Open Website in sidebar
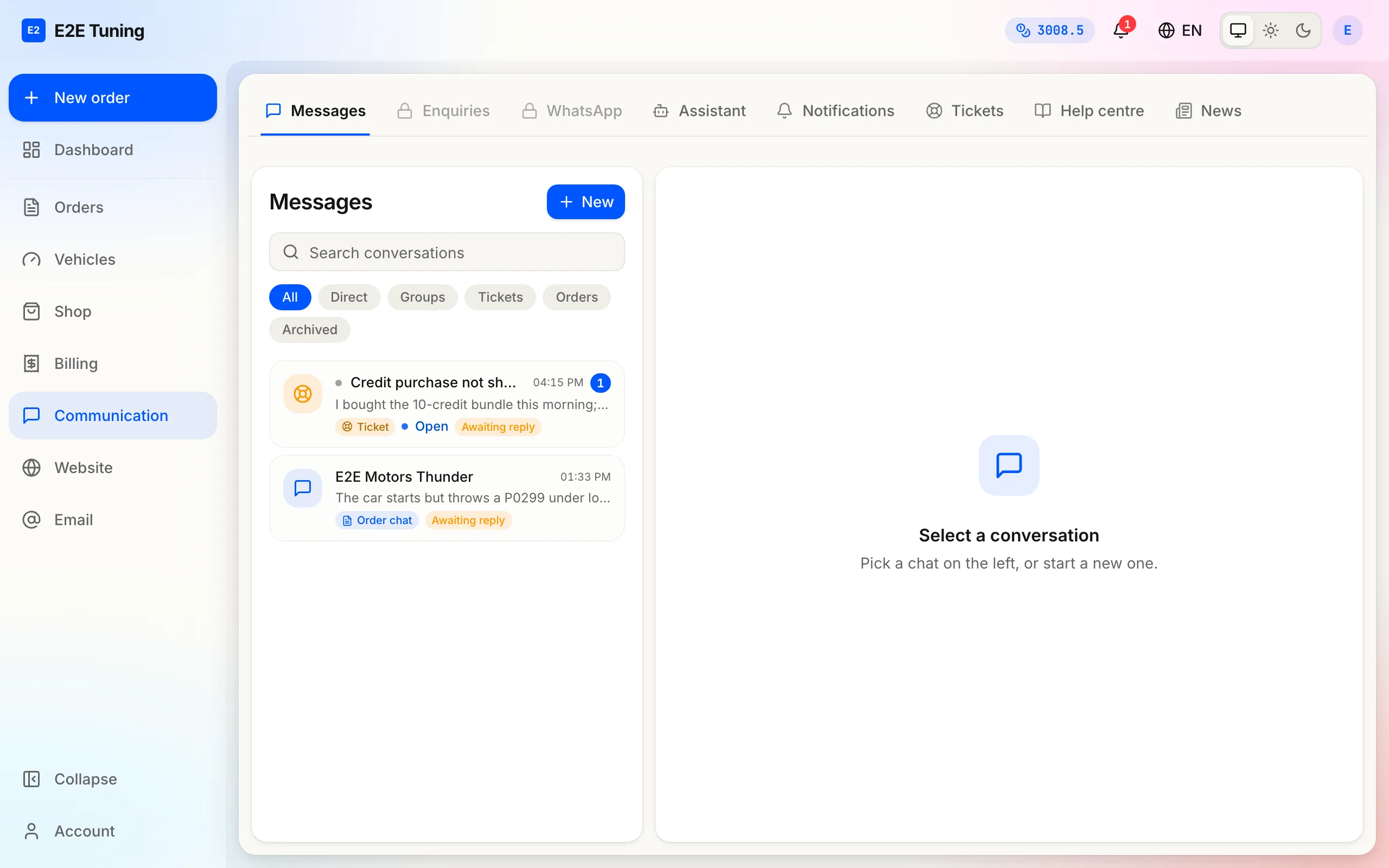The image size is (1389, 868). pyautogui.click(x=112, y=467)
